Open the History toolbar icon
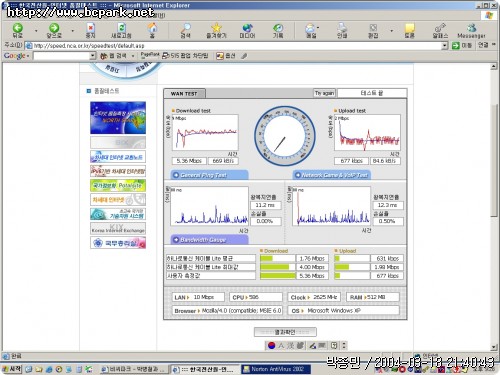500x375 pixels. (x=278, y=30)
